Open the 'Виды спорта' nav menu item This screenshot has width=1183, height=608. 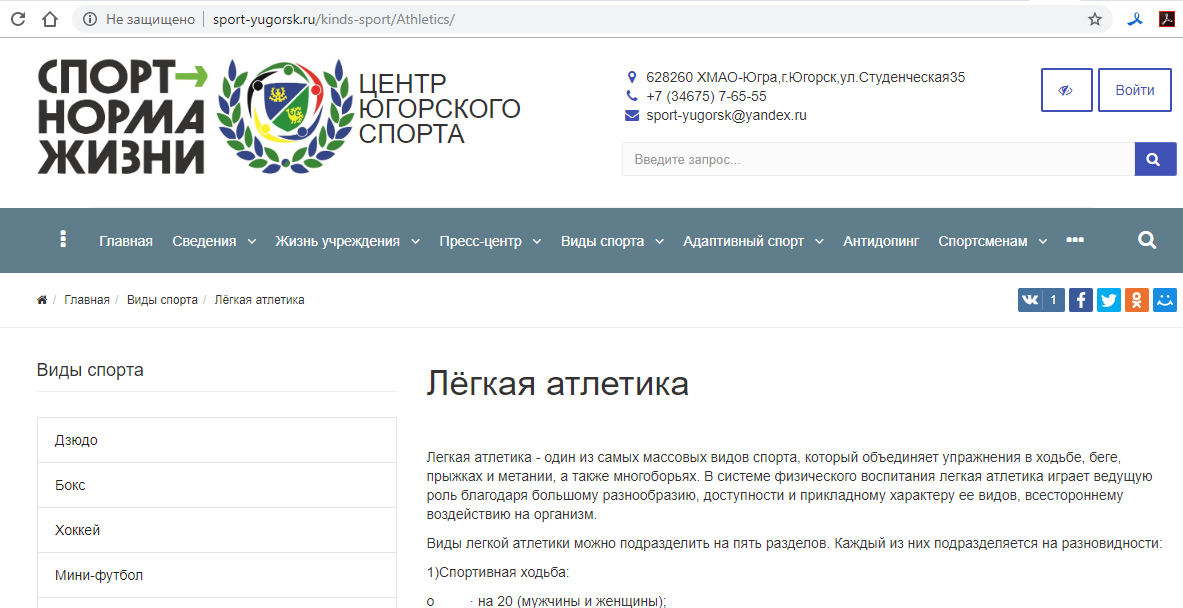[x=603, y=241]
